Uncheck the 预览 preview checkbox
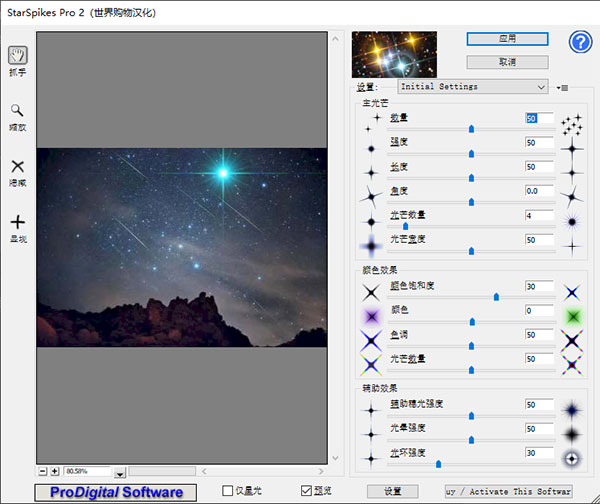 (307, 490)
